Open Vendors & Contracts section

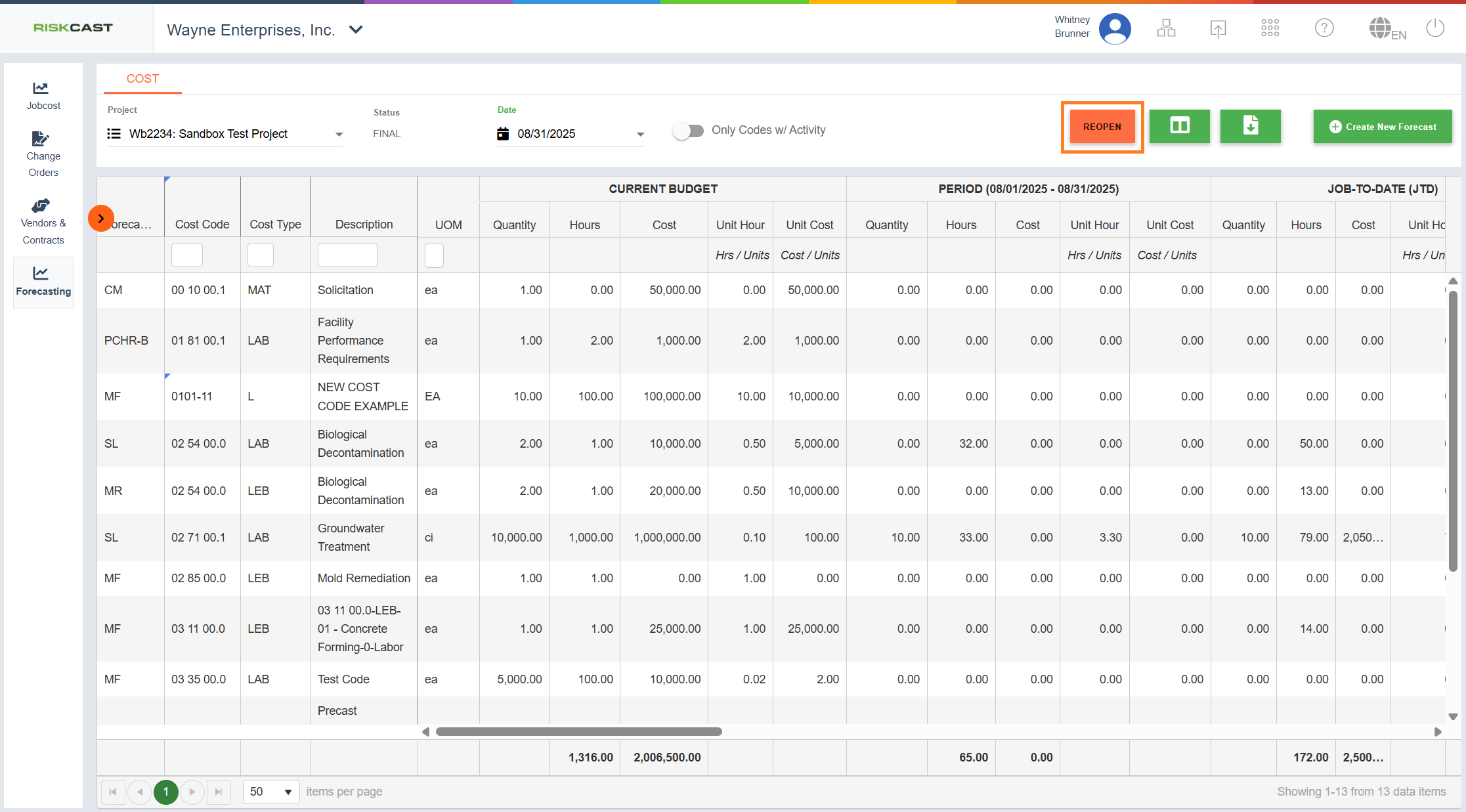tap(43, 222)
